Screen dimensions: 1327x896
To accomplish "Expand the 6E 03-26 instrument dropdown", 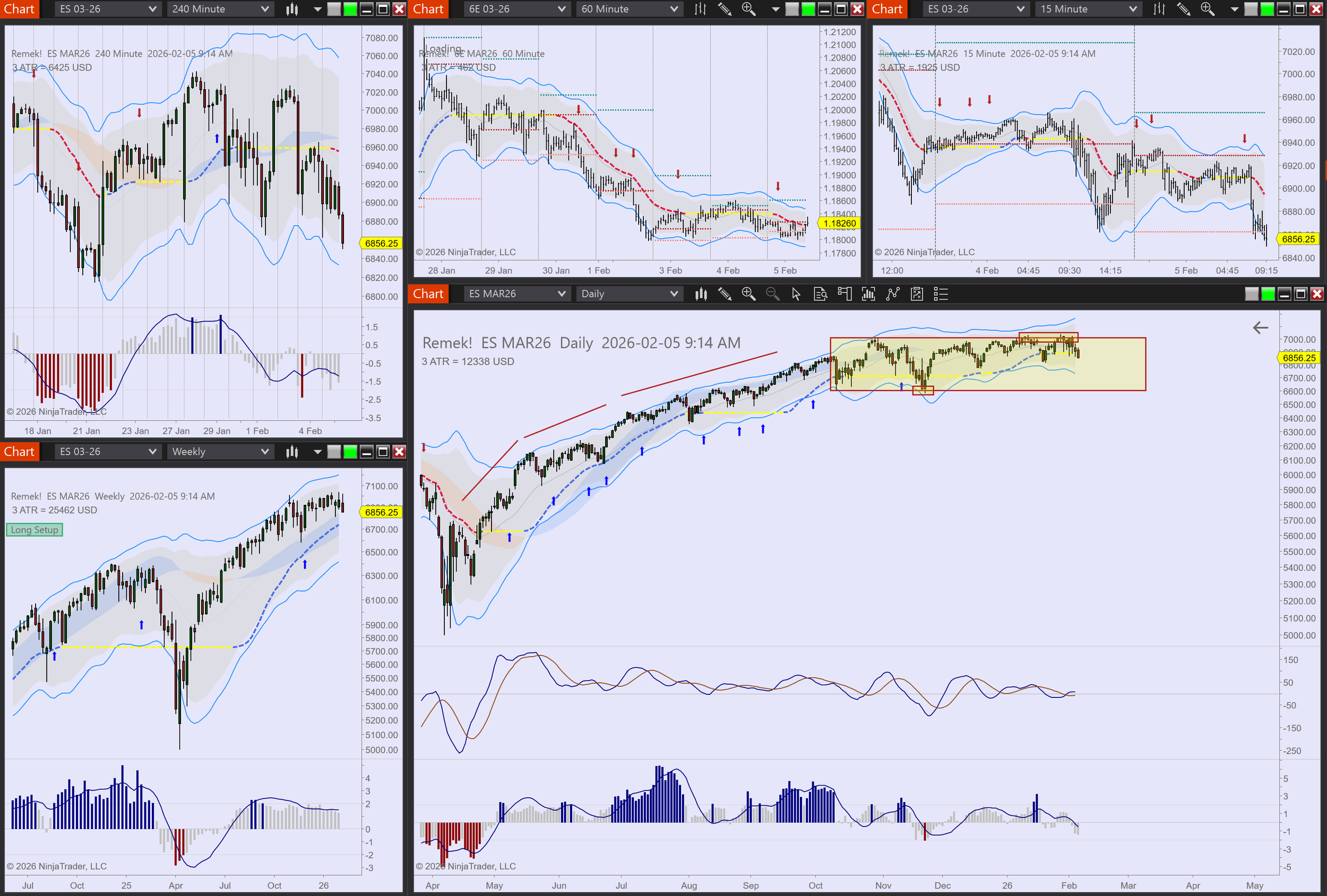I will (561, 9).
